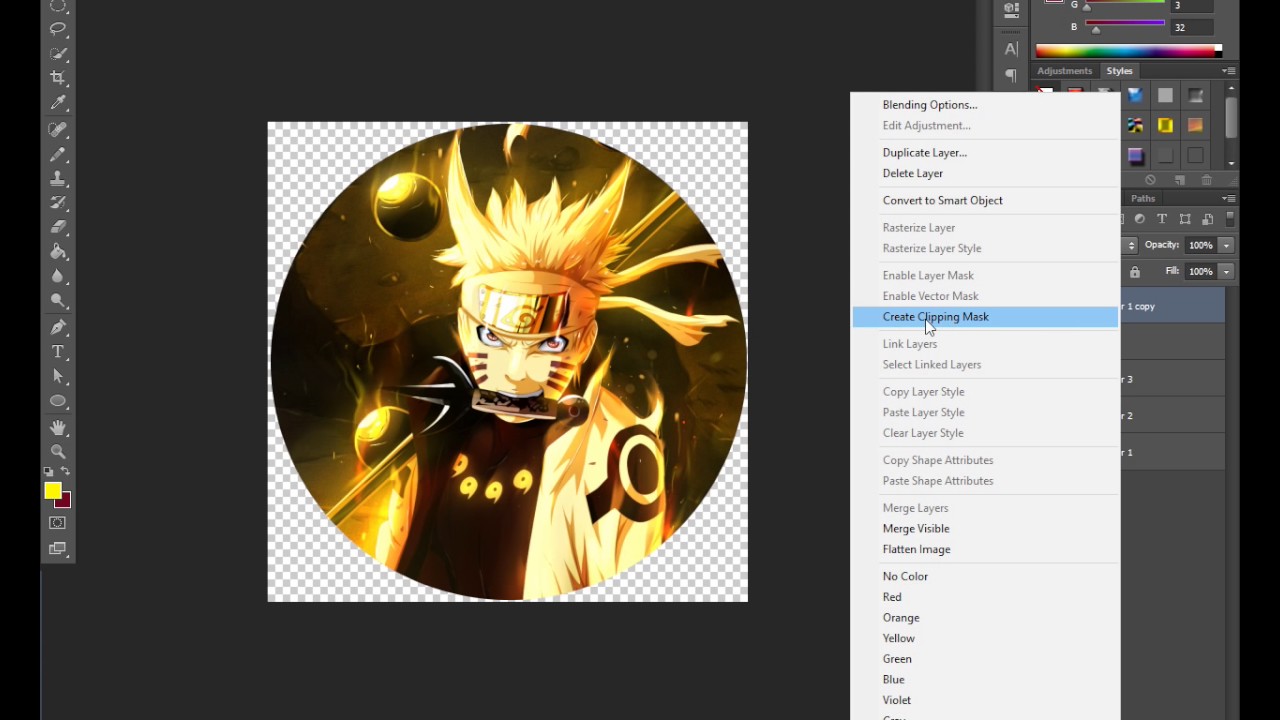The height and width of the screenshot is (720, 1280).
Task: Open the blend mode dropdown
Action: click(1130, 245)
